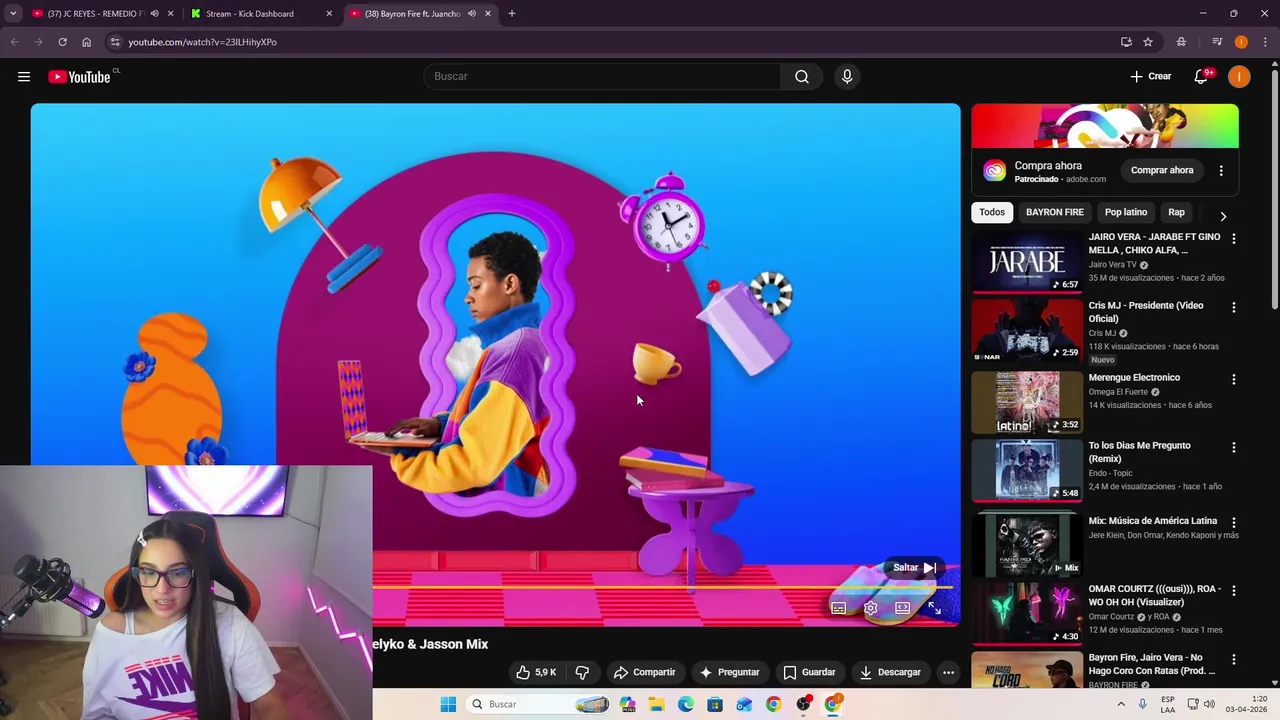Open options for Cris MJ - Presidente video
This screenshot has width=1280, height=720.
pyautogui.click(x=1233, y=308)
